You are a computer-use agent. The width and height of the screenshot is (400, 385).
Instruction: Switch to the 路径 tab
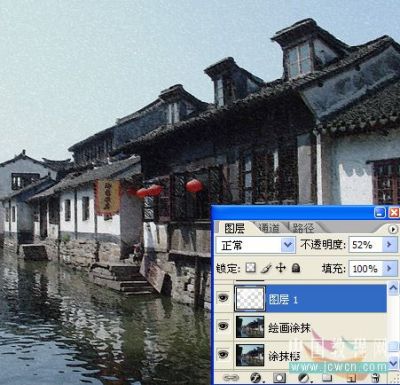tap(303, 228)
